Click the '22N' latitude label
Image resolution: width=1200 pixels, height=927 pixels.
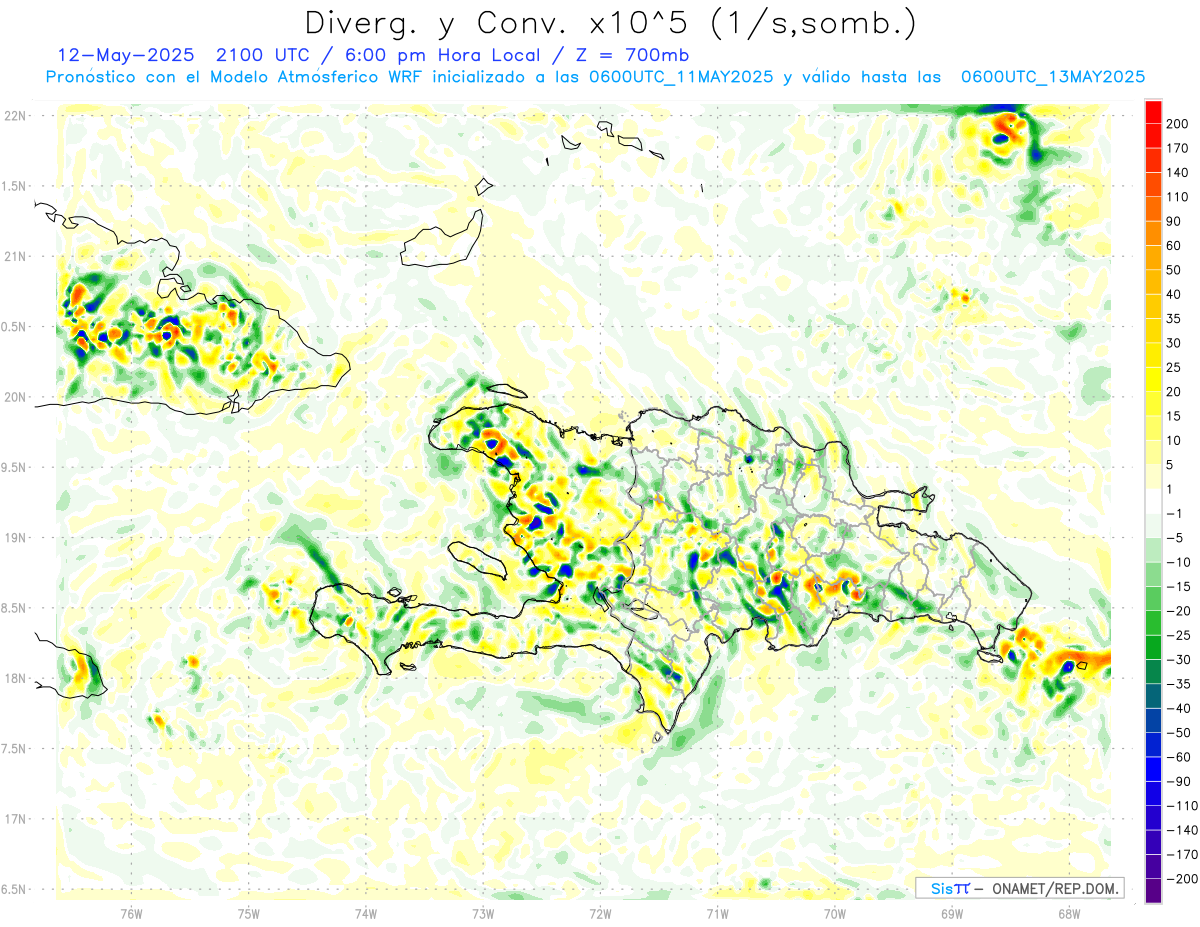coord(15,116)
